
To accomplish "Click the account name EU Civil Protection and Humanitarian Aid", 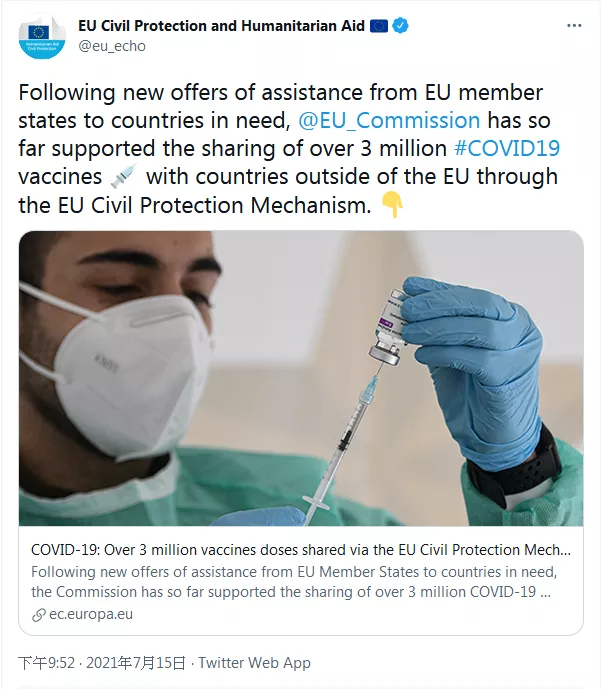I will click(221, 26).
